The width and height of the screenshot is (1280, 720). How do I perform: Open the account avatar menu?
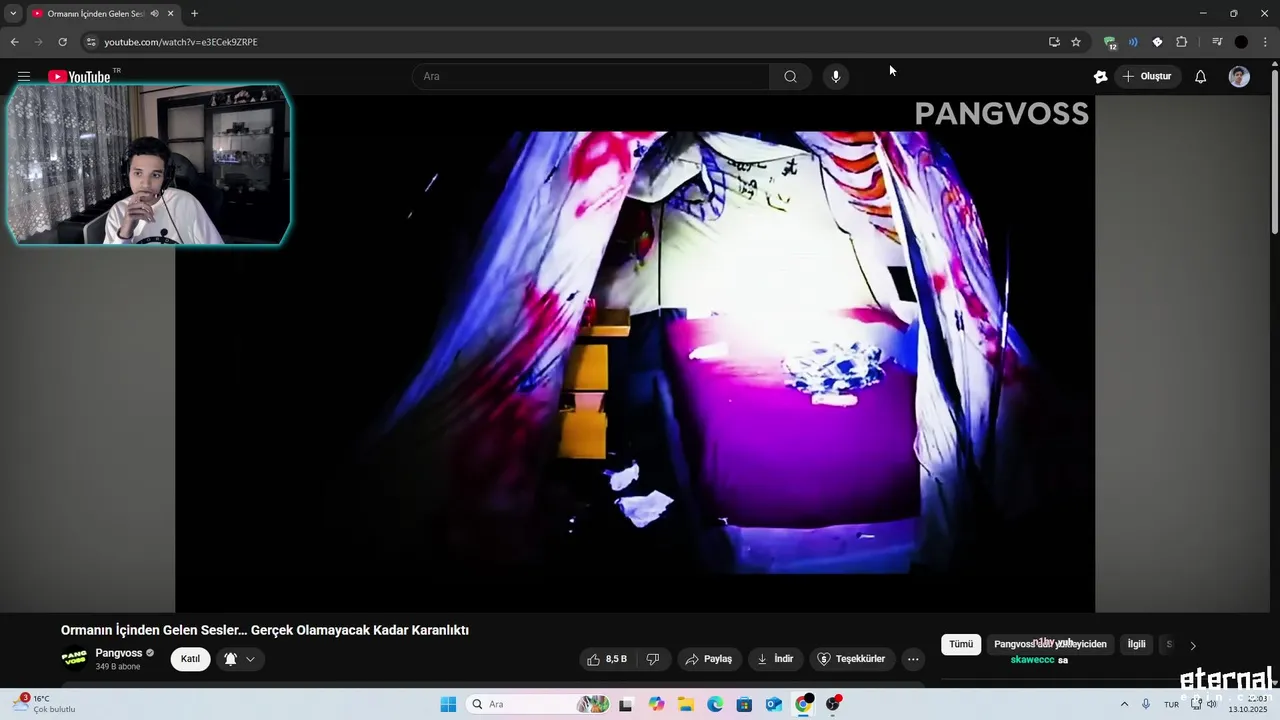pos(1239,76)
